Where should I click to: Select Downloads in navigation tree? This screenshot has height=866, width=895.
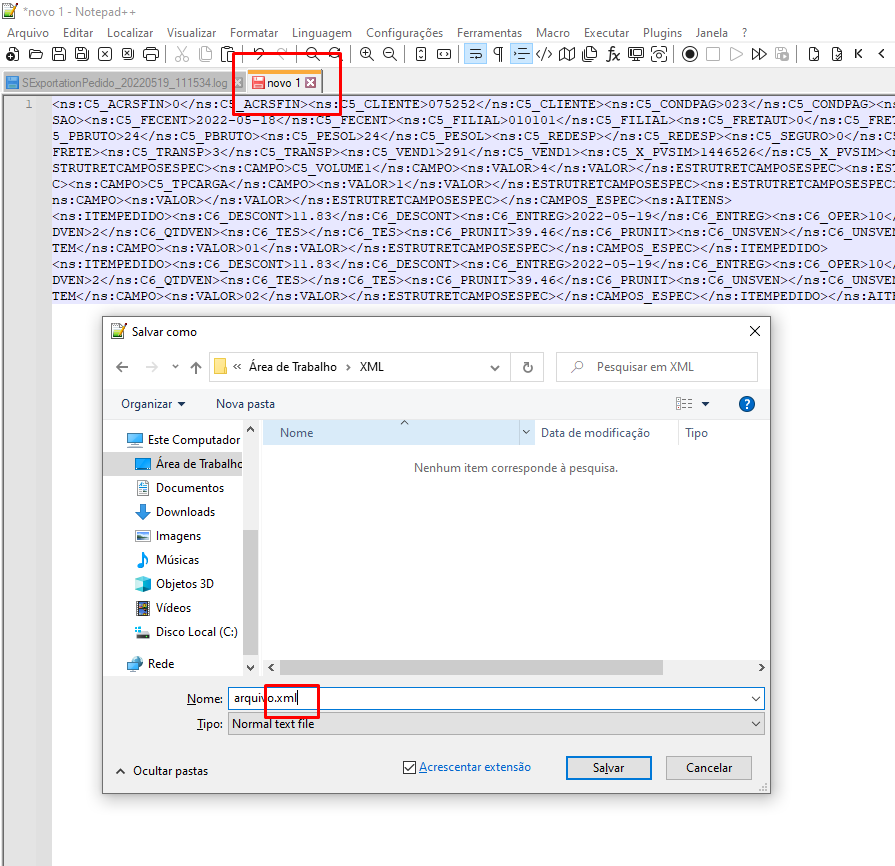[175, 512]
